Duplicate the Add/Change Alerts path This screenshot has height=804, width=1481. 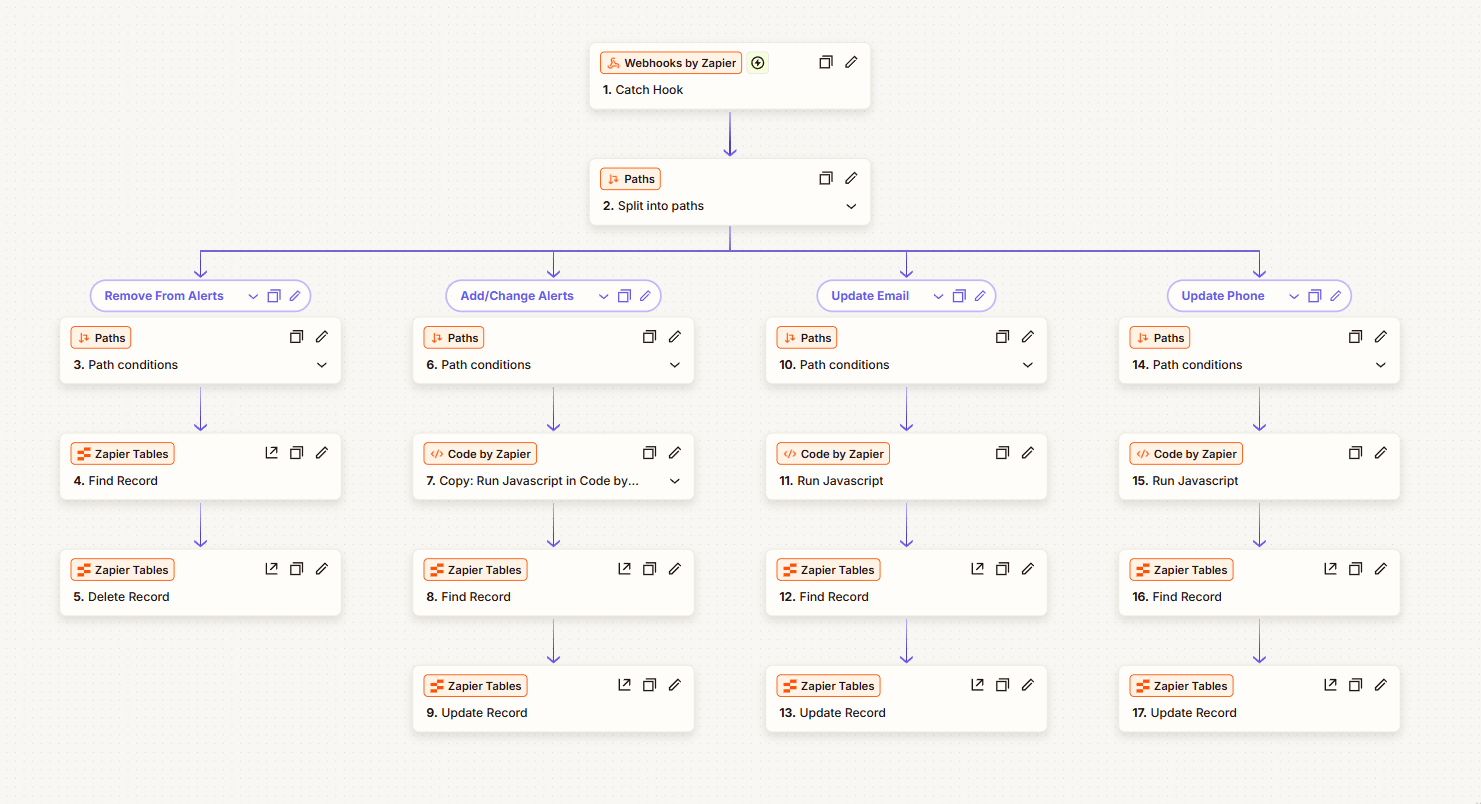coord(624,296)
